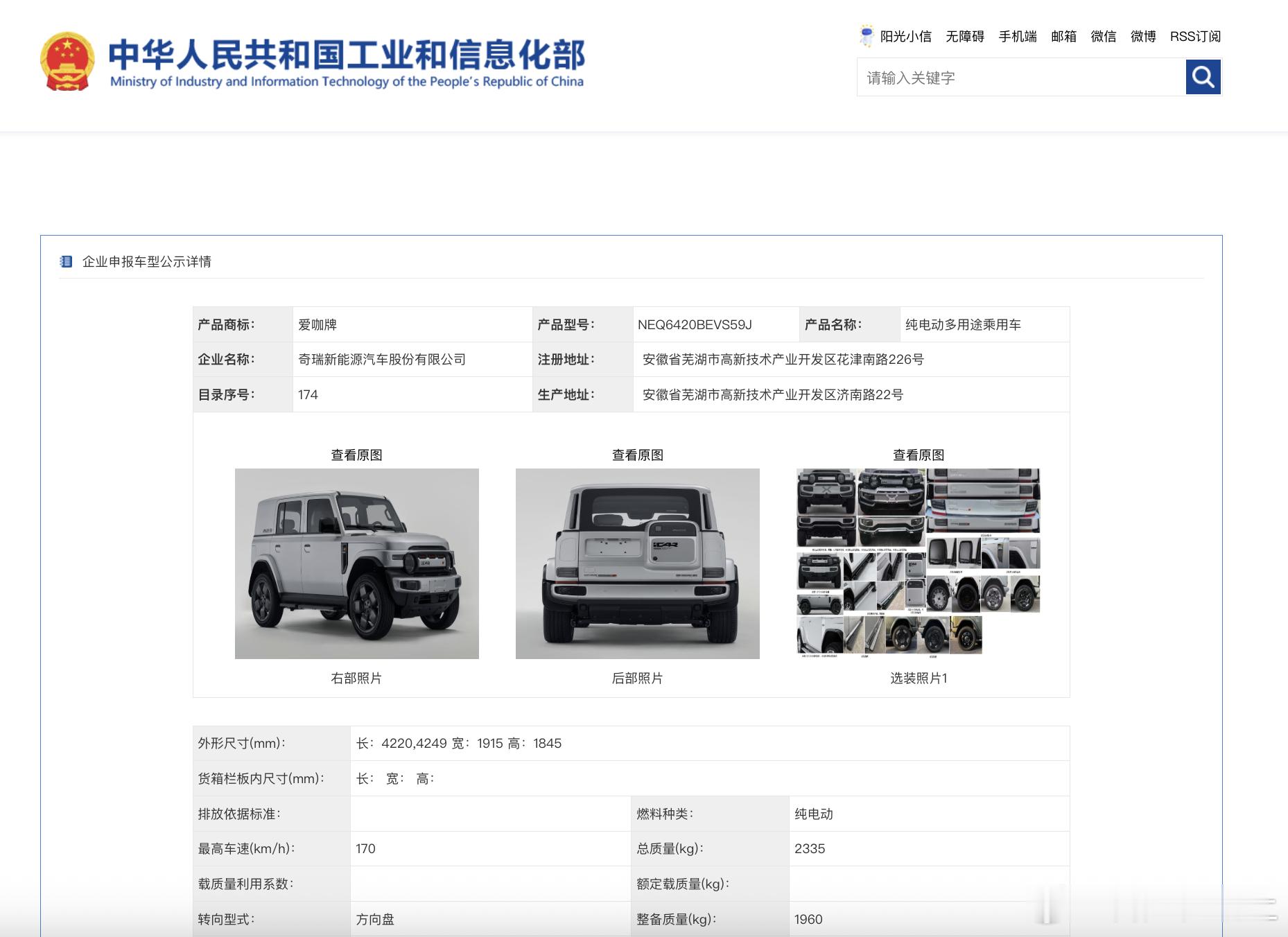The image size is (1288, 937).
Task: Open the 无障碍 accessibility link
Action: [x=965, y=37]
